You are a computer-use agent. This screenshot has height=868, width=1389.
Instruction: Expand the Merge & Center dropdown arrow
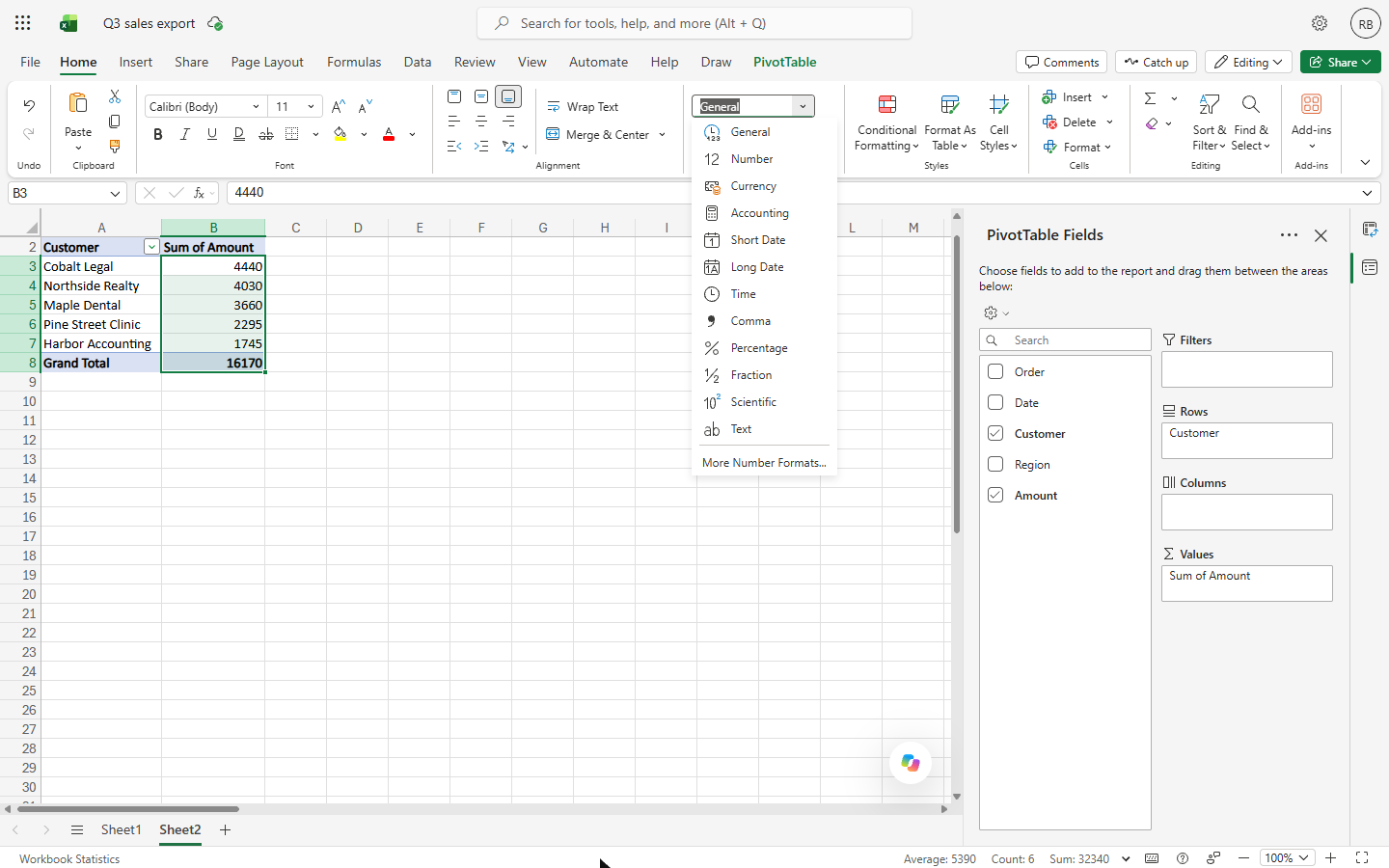coord(662,134)
